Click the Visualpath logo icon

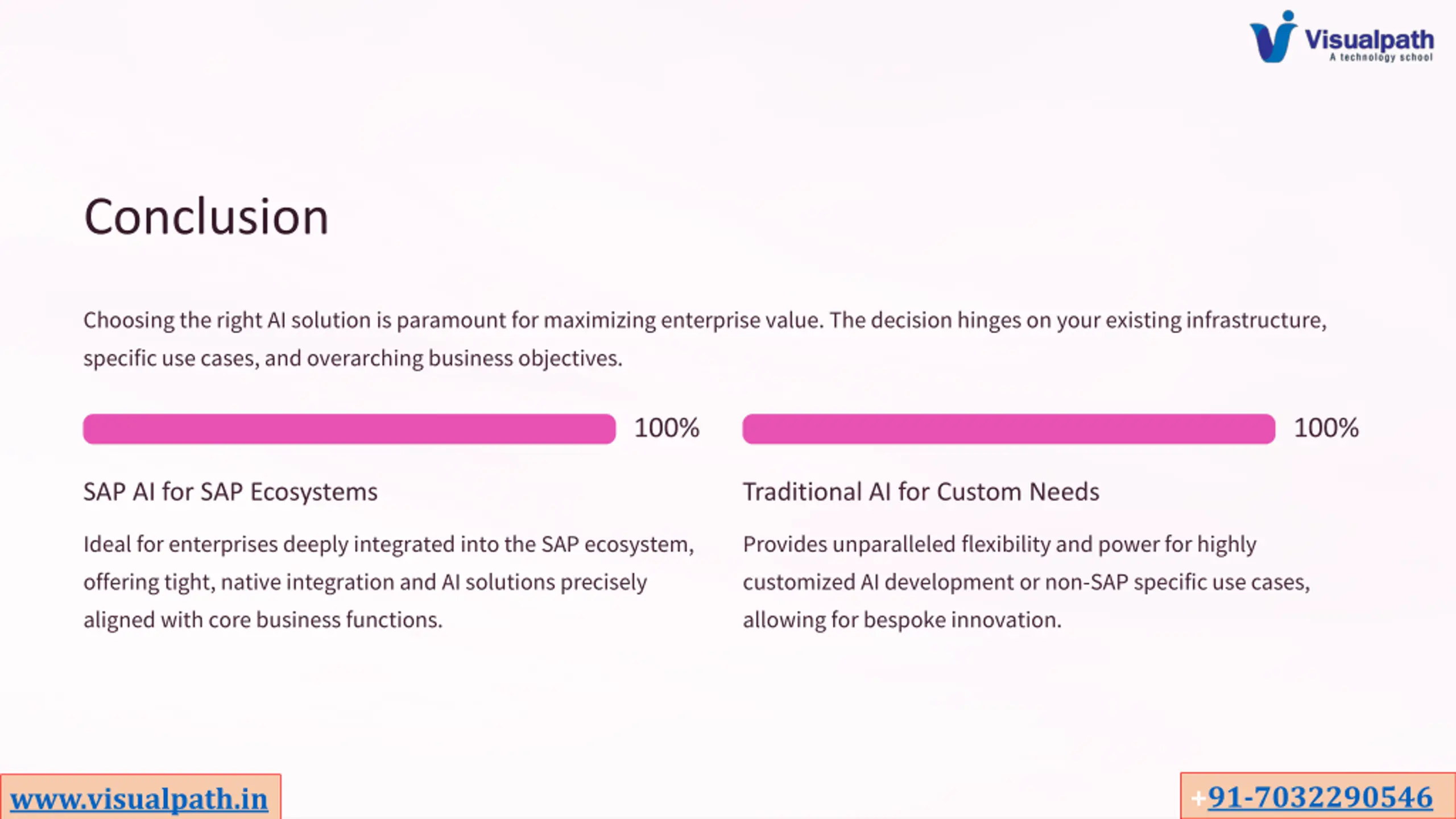tap(1273, 36)
